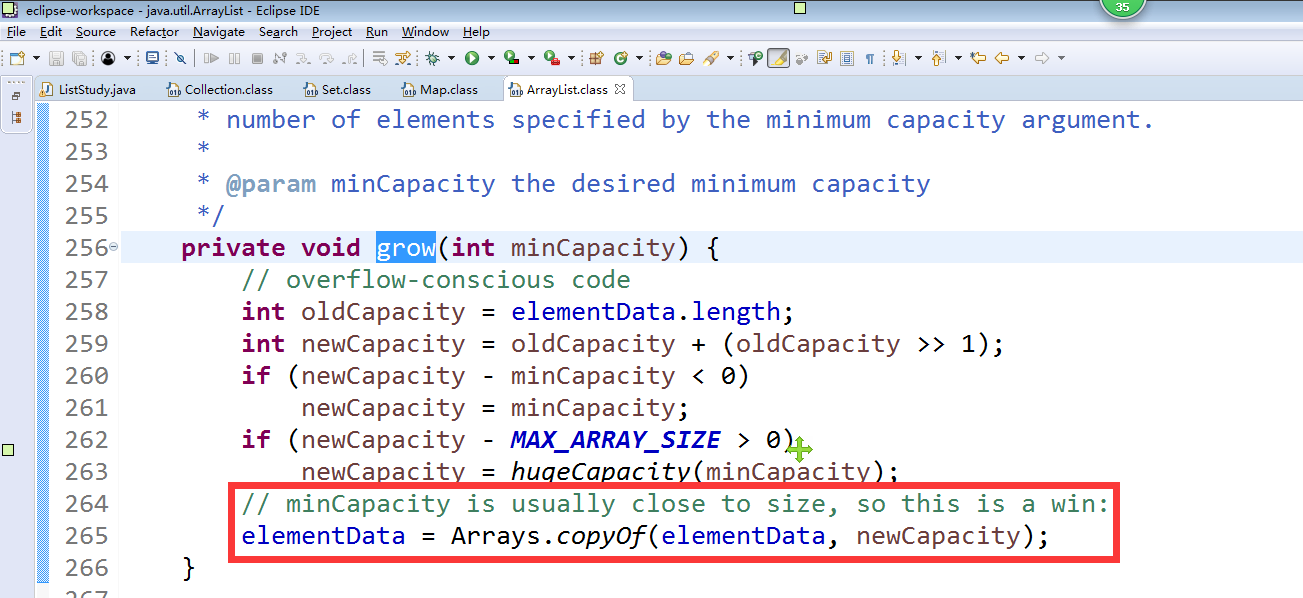Click the blue monitor console icon
The height and width of the screenshot is (598, 1303).
tap(152, 58)
